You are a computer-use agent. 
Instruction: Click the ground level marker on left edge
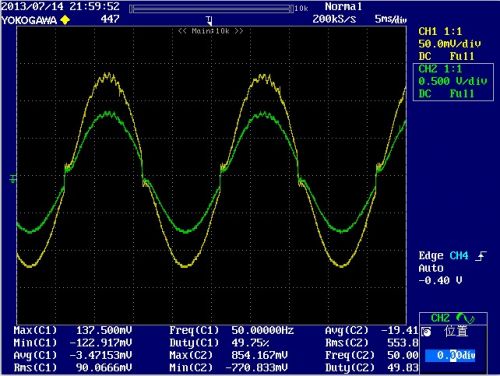(13, 179)
